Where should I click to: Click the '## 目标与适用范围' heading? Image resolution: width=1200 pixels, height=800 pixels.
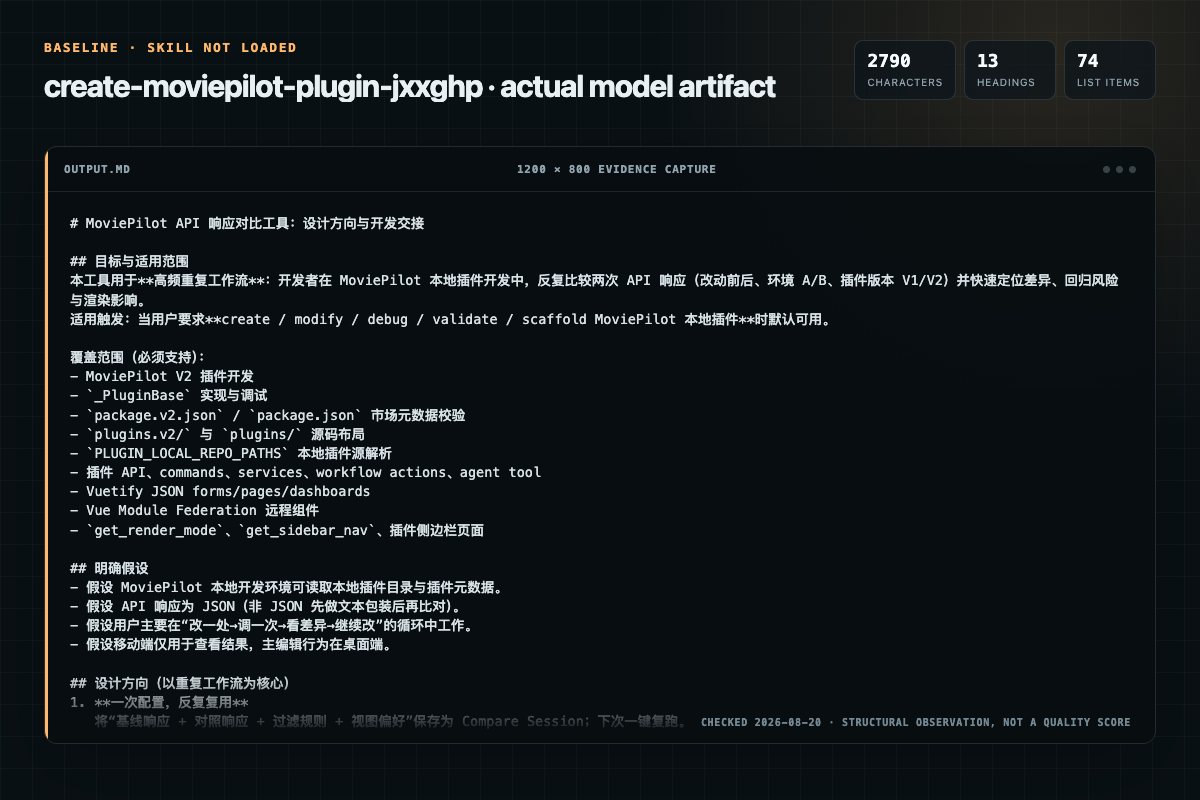pyautogui.click(x=130, y=261)
